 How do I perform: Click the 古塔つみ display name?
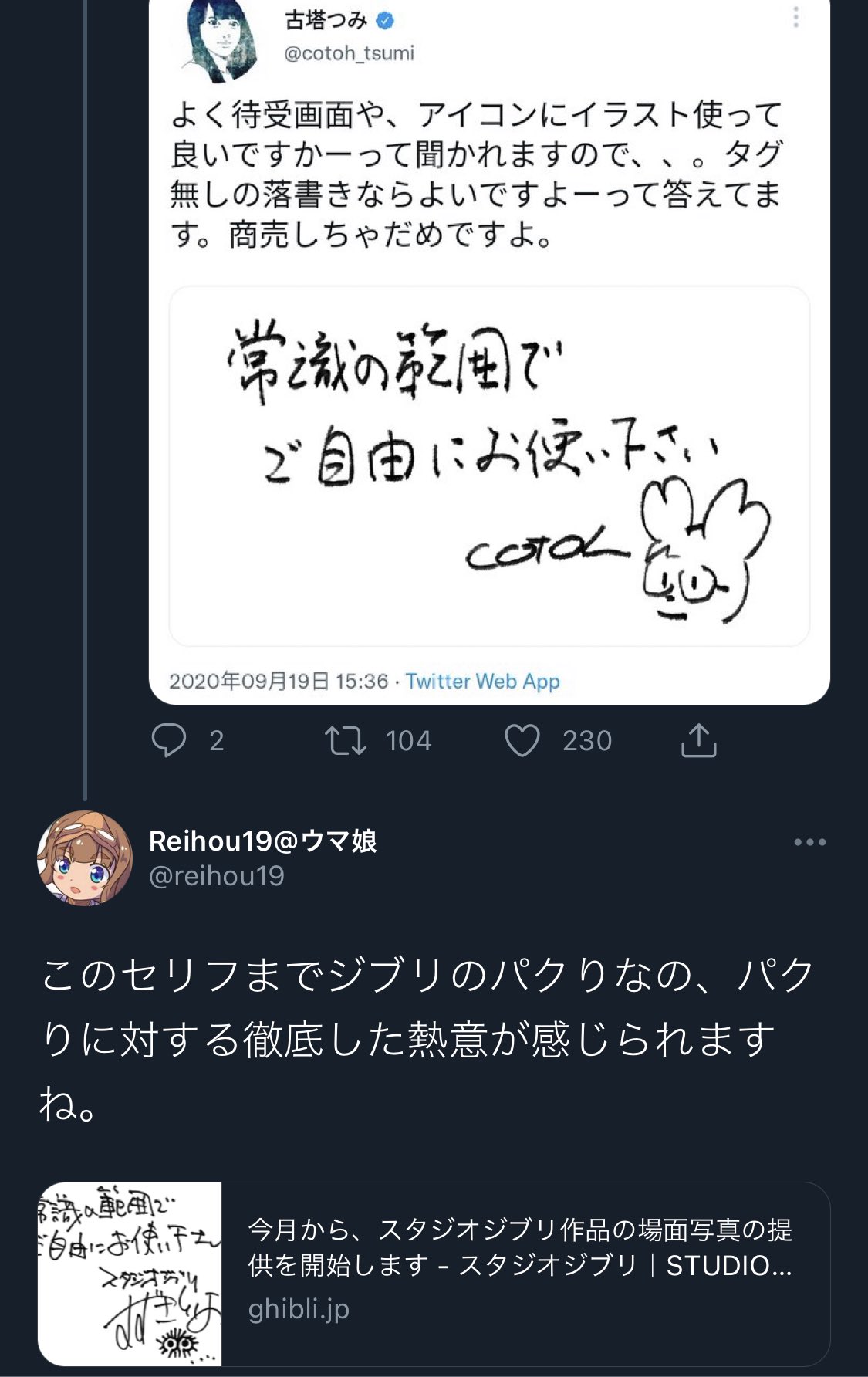(x=326, y=21)
